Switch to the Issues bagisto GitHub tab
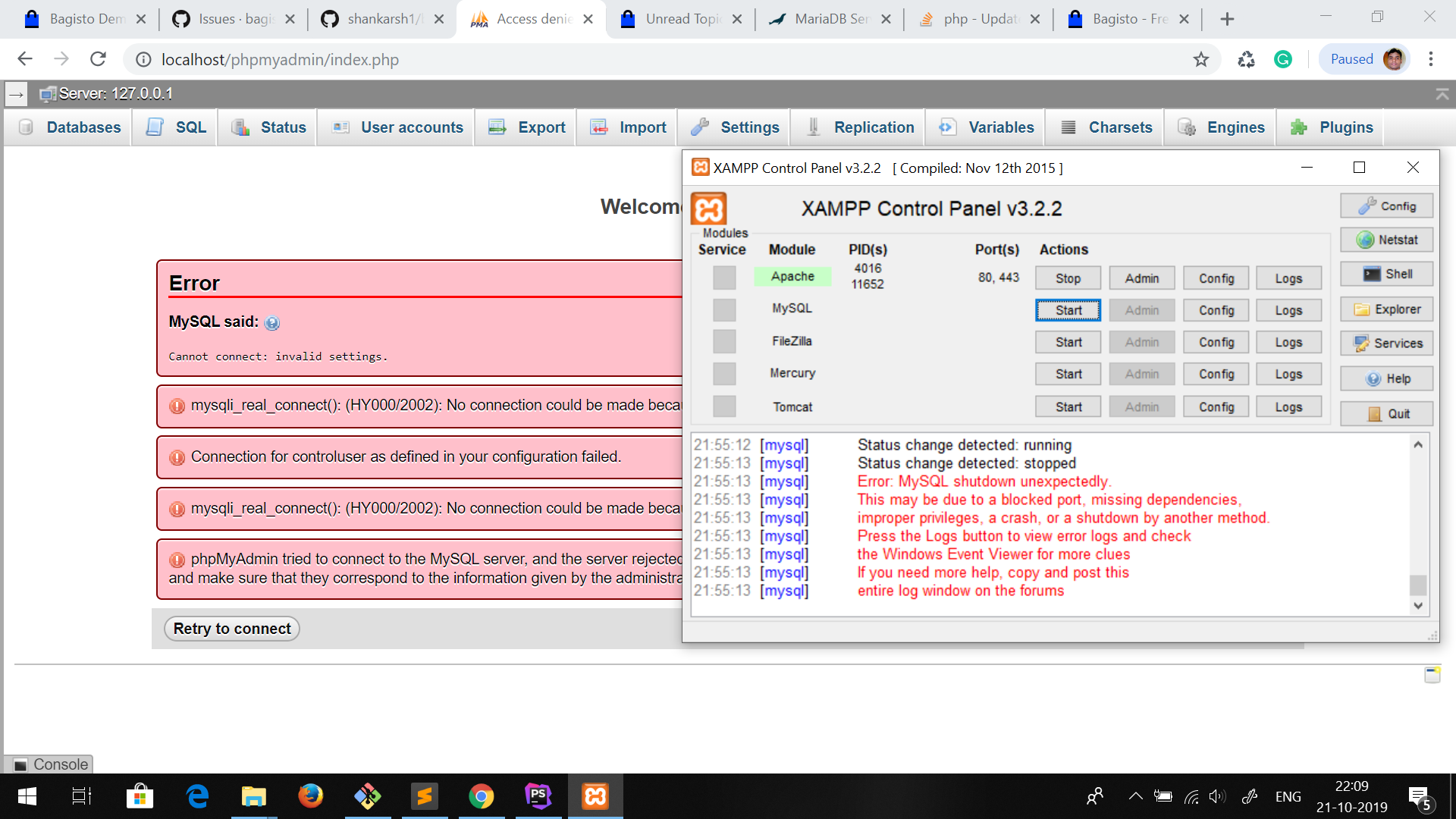This screenshot has height=819, width=1456. pyautogui.click(x=234, y=19)
